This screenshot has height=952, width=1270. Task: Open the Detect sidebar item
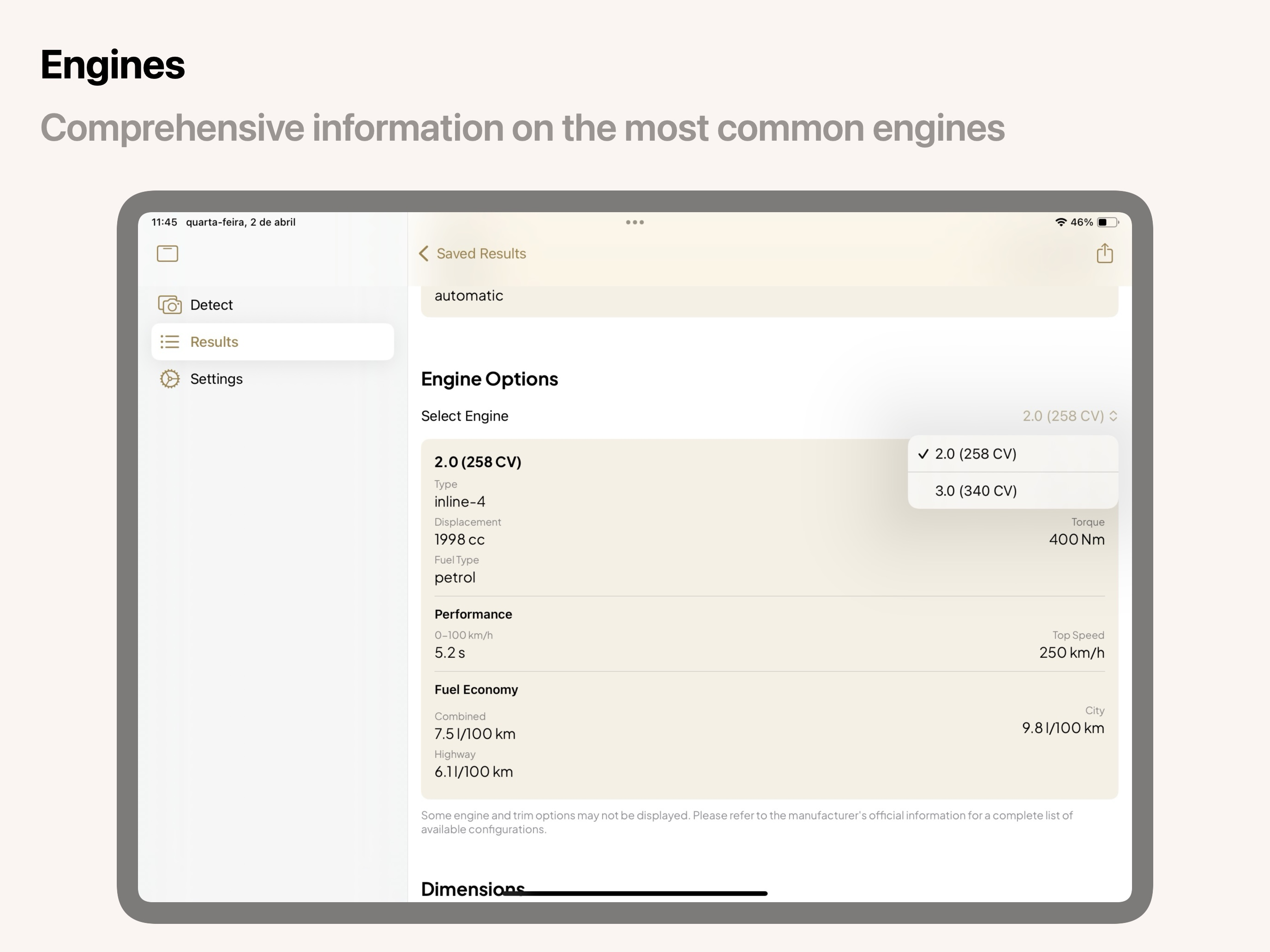[211, 305]
